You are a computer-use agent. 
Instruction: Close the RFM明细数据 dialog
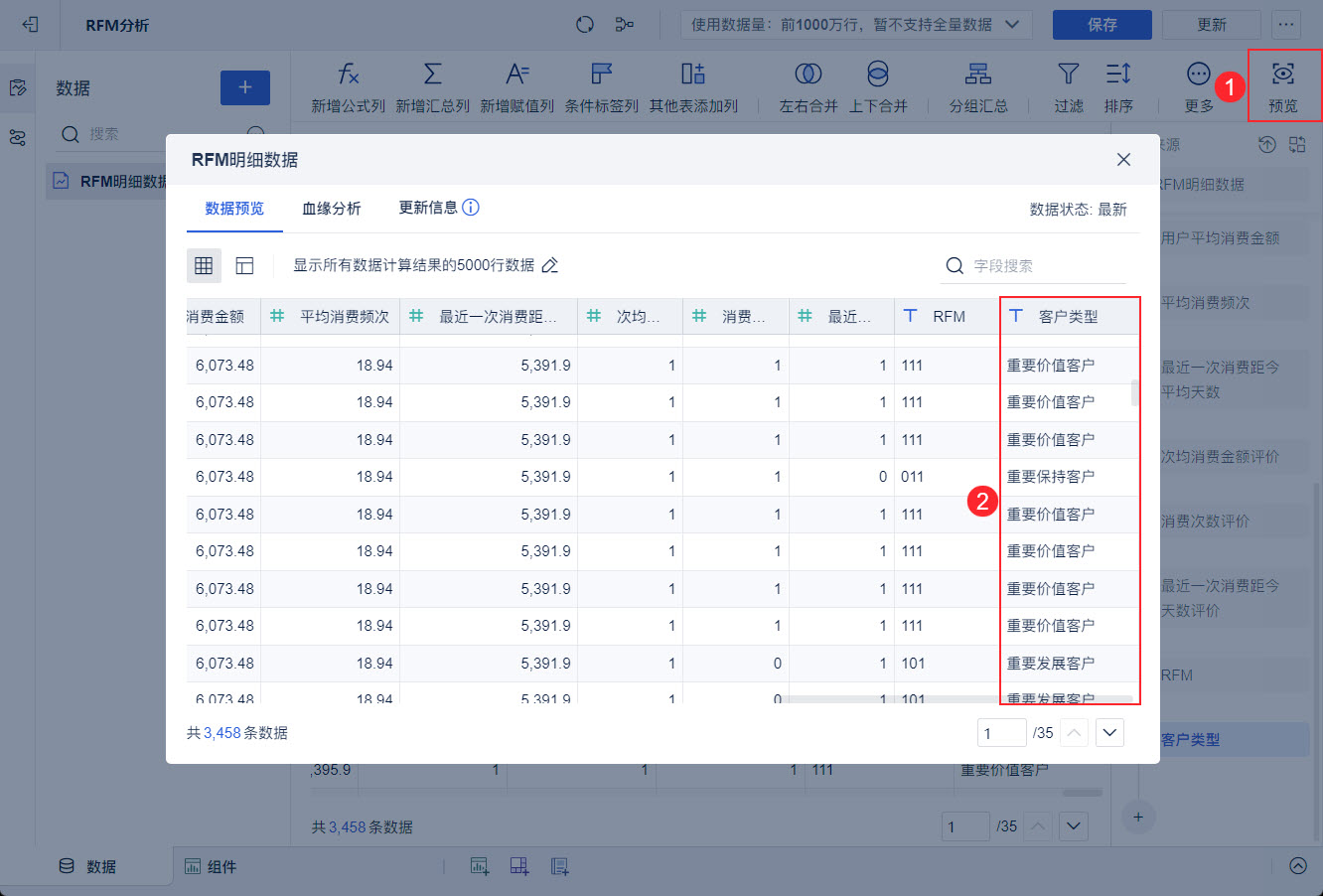pyautogui.click(x=1123, y=160)
